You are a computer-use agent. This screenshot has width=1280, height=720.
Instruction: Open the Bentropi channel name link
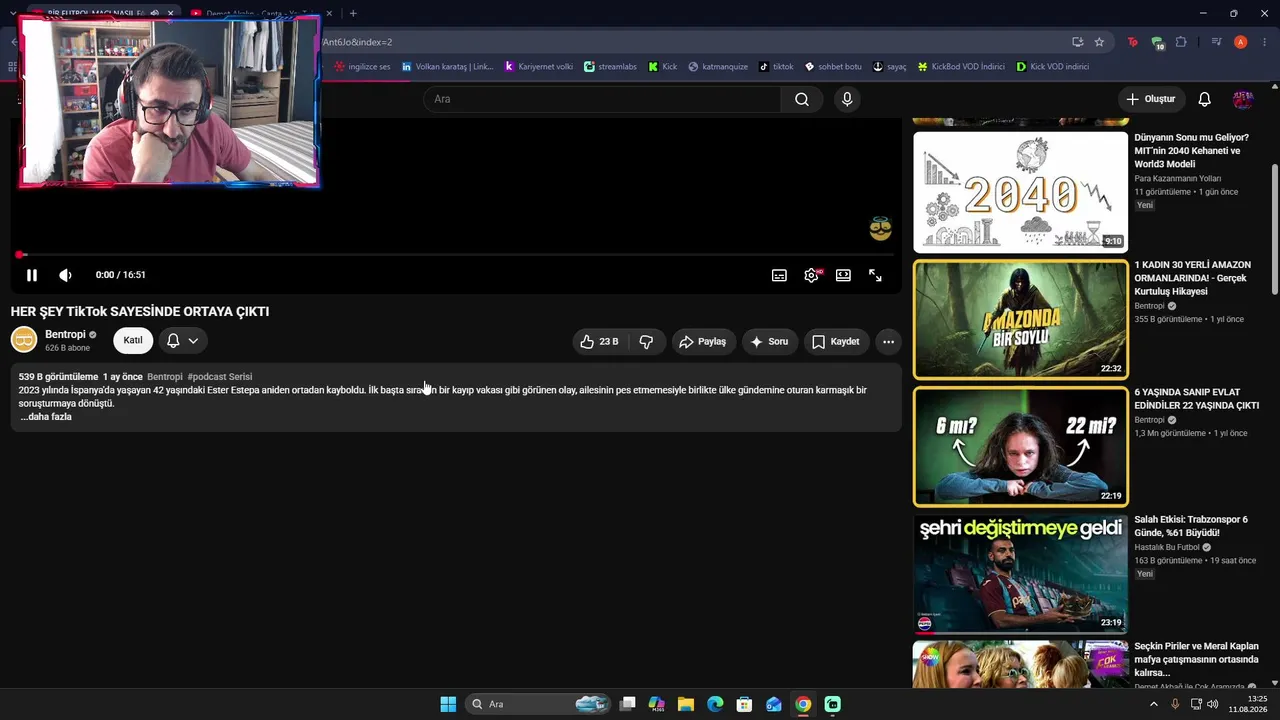(x=65, y=334)
